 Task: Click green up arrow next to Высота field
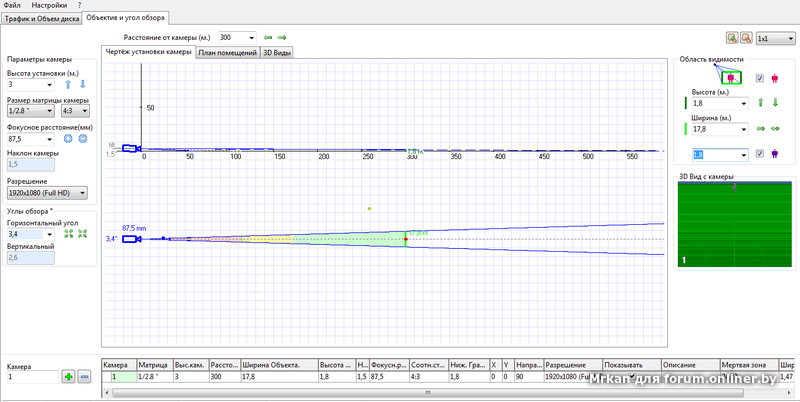(x=760, y=102)
